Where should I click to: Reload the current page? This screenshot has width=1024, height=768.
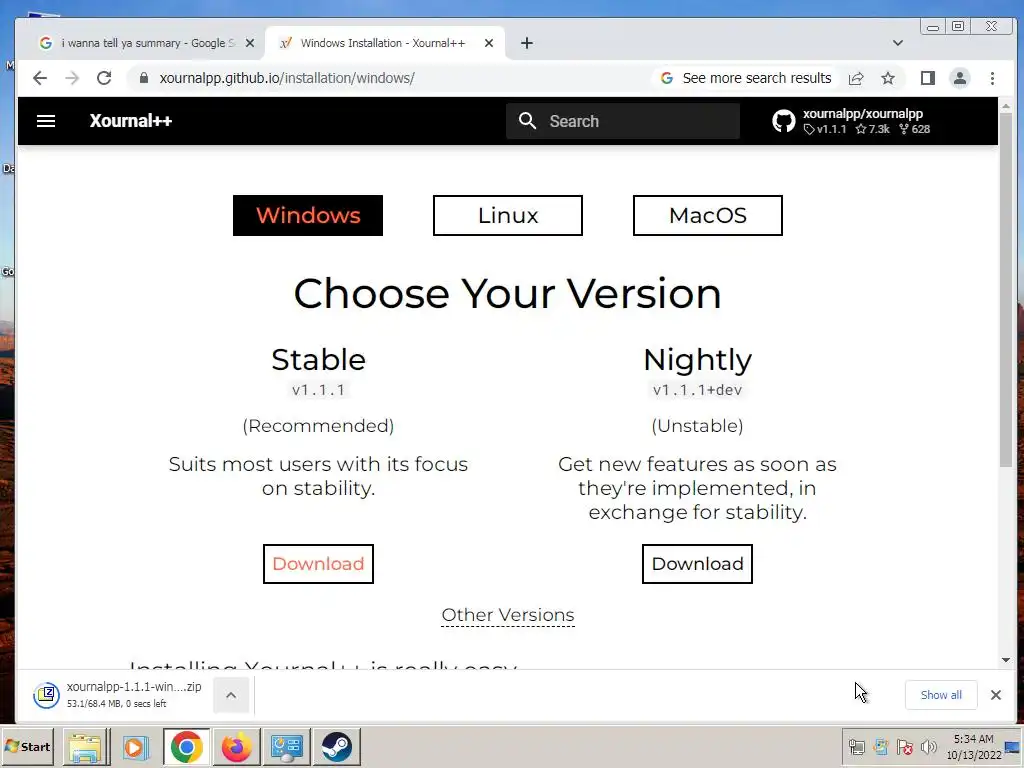click(104, 78)
